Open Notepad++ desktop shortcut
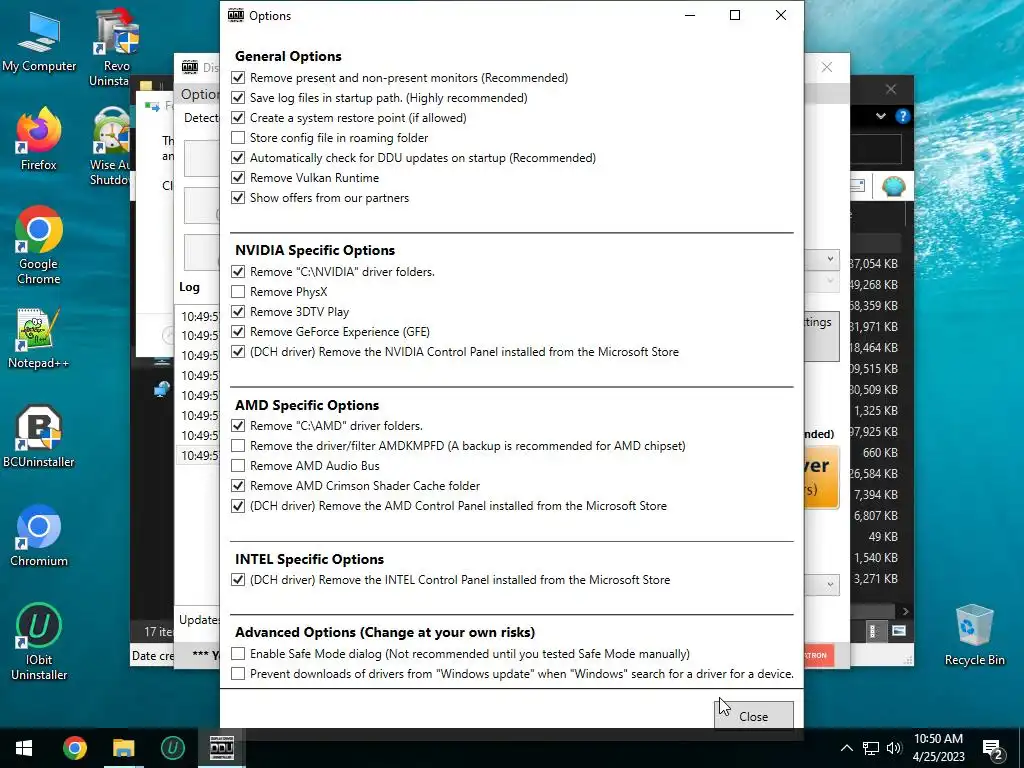The height and width of the screenshot is (768, 1024). [39, 338]
